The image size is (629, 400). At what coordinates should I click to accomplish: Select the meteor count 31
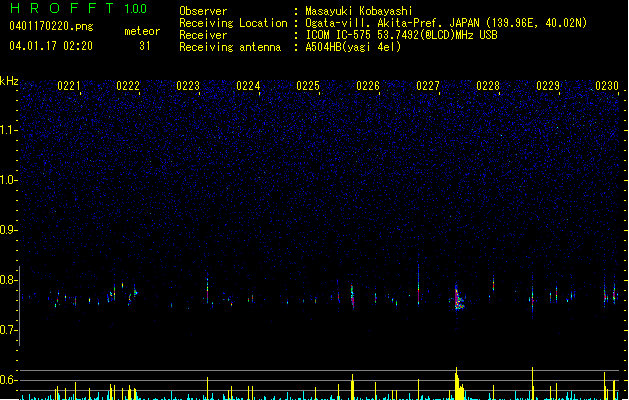(x=145, y=46)
